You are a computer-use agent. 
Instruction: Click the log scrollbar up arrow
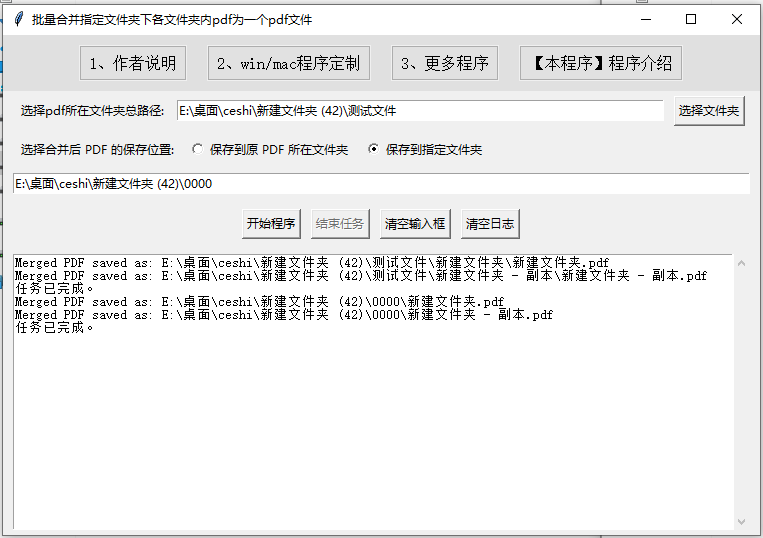741,263
